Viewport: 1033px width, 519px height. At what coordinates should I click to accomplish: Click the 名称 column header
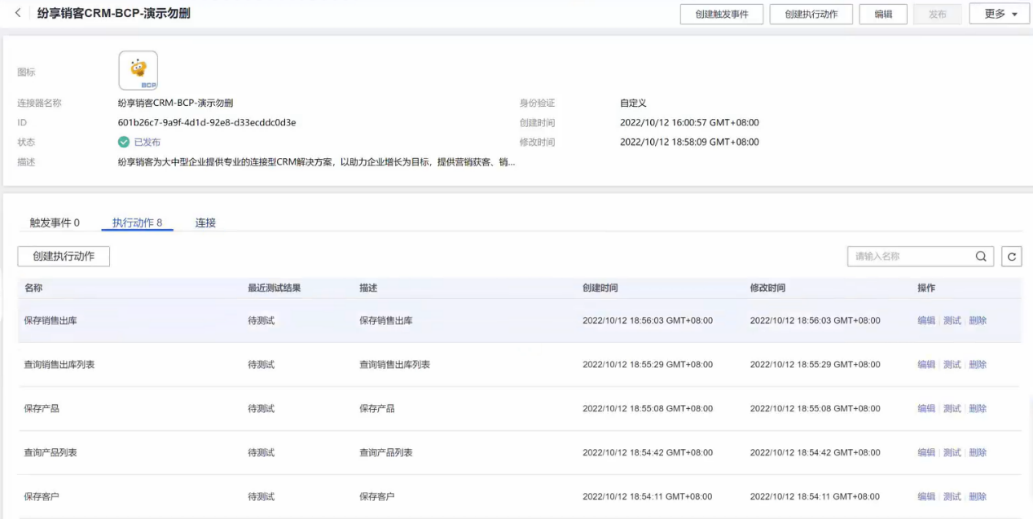pyautogui.click(x=33, y=288)
